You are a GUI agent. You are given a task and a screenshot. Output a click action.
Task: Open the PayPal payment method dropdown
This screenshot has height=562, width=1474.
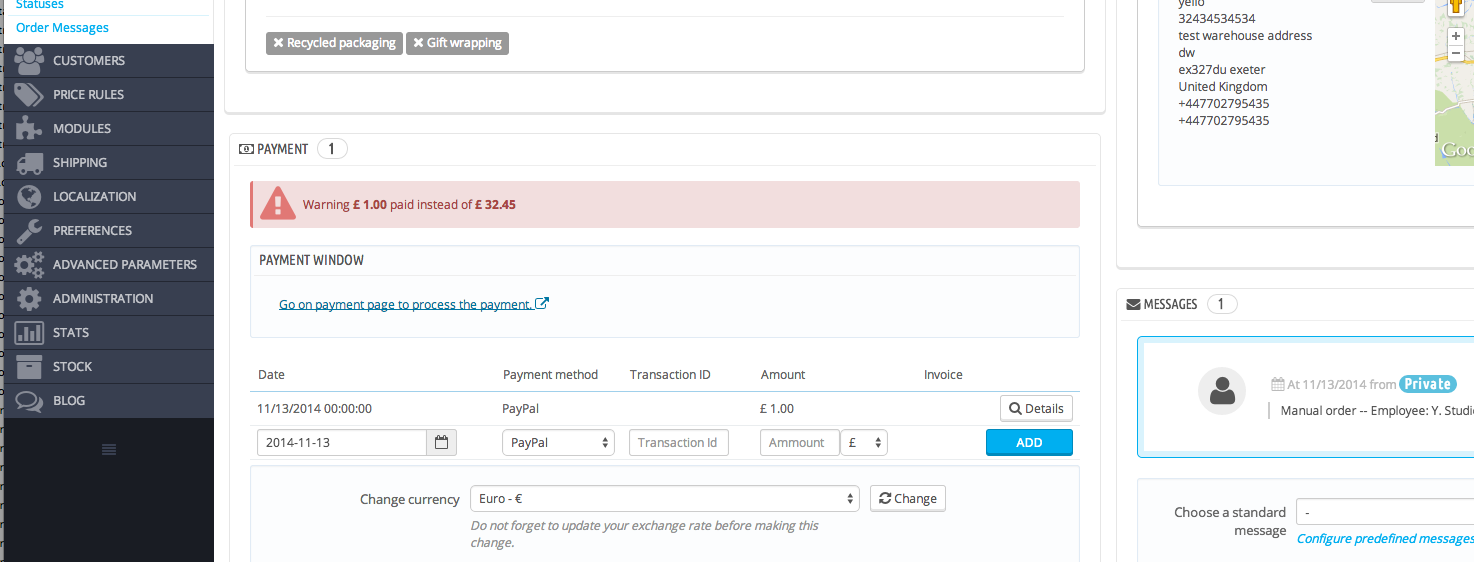coord(558,442)
